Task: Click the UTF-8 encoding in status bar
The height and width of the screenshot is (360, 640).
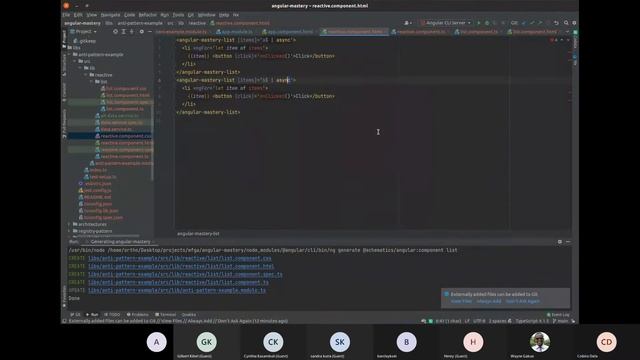Action: (479, 321)
